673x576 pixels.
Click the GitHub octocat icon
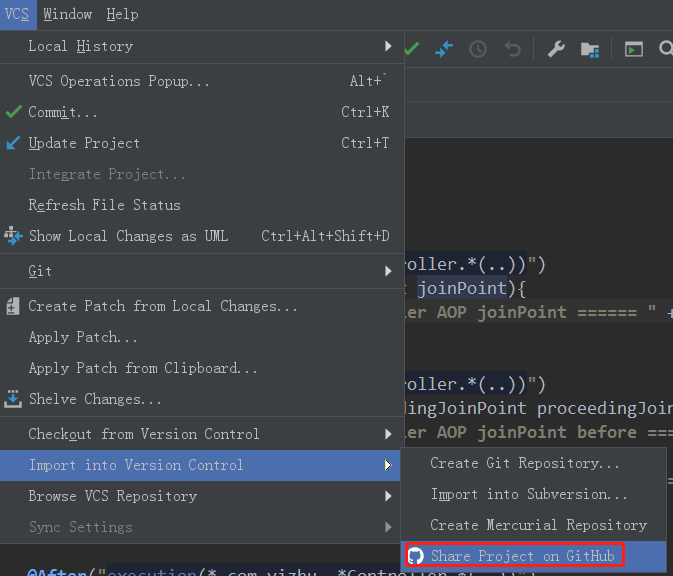[415, 556]
